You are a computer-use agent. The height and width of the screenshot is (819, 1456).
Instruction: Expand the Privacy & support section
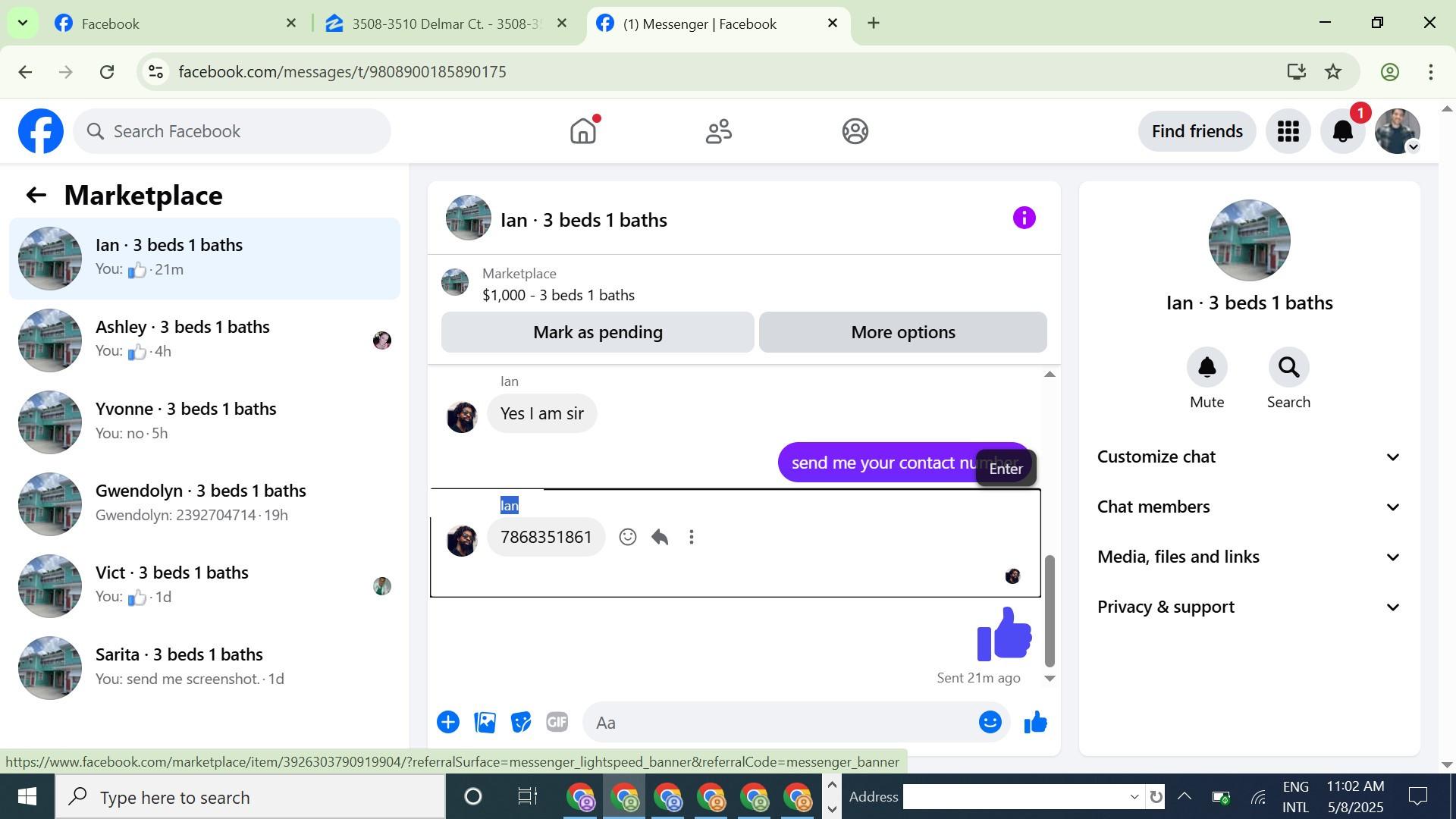[1249, 607]
